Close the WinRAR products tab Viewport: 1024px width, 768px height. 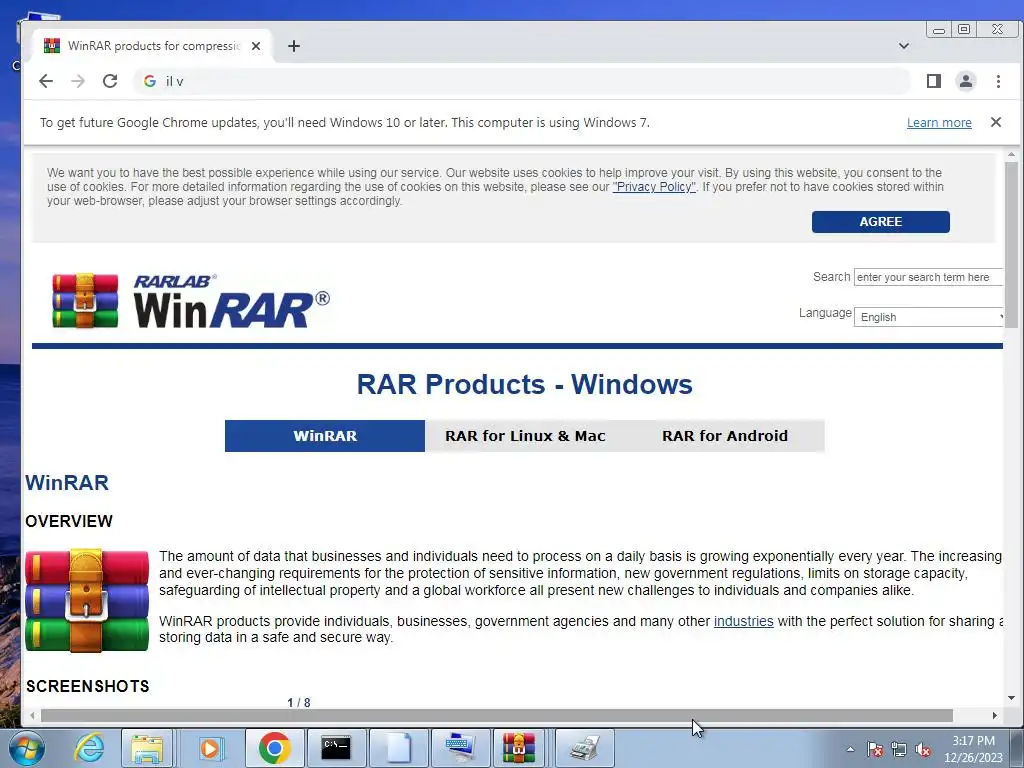click(x=256, y=46)
